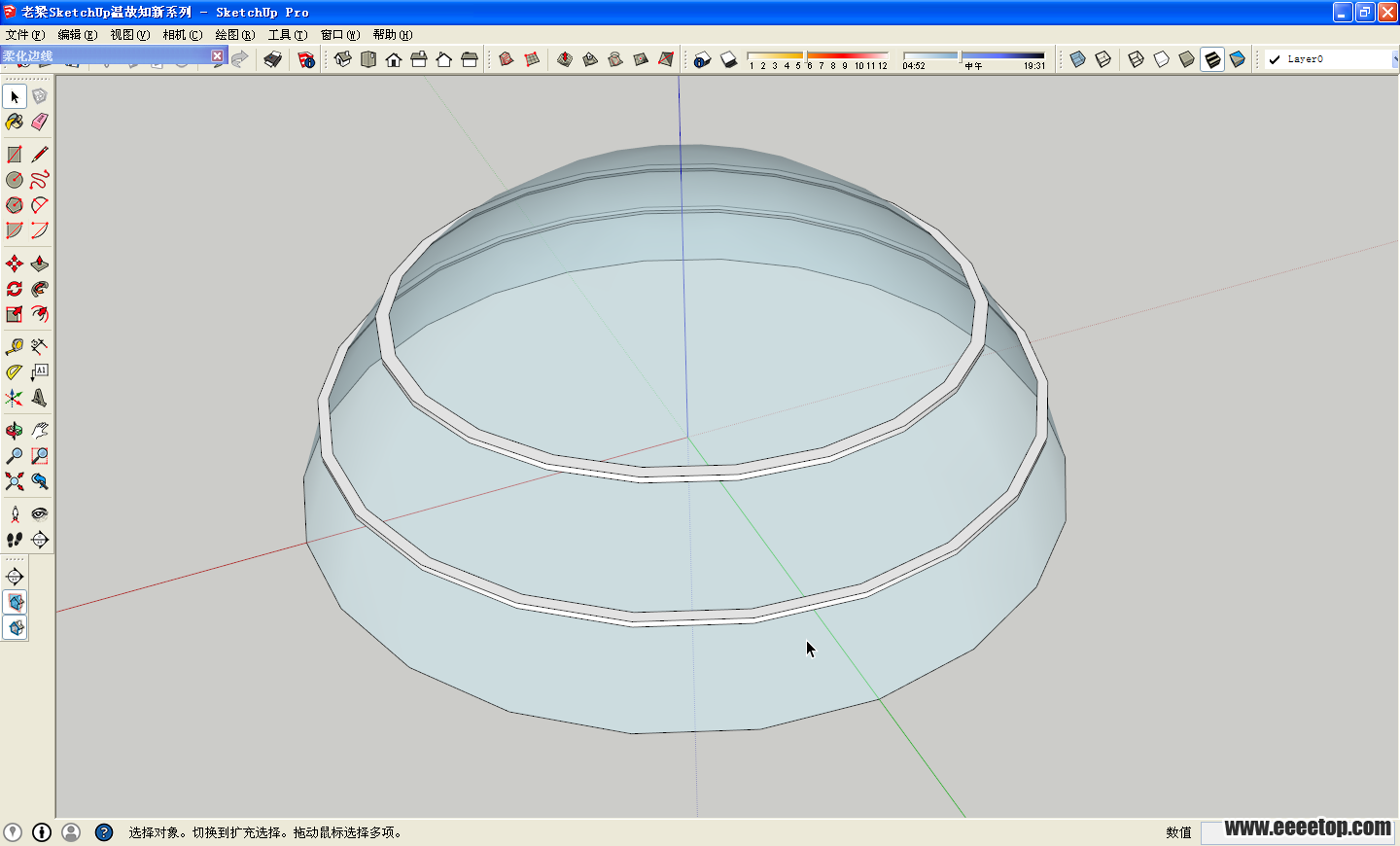
Task: Choose the Rotate tool
Action: pyautogui.click(x=15, y=289)
